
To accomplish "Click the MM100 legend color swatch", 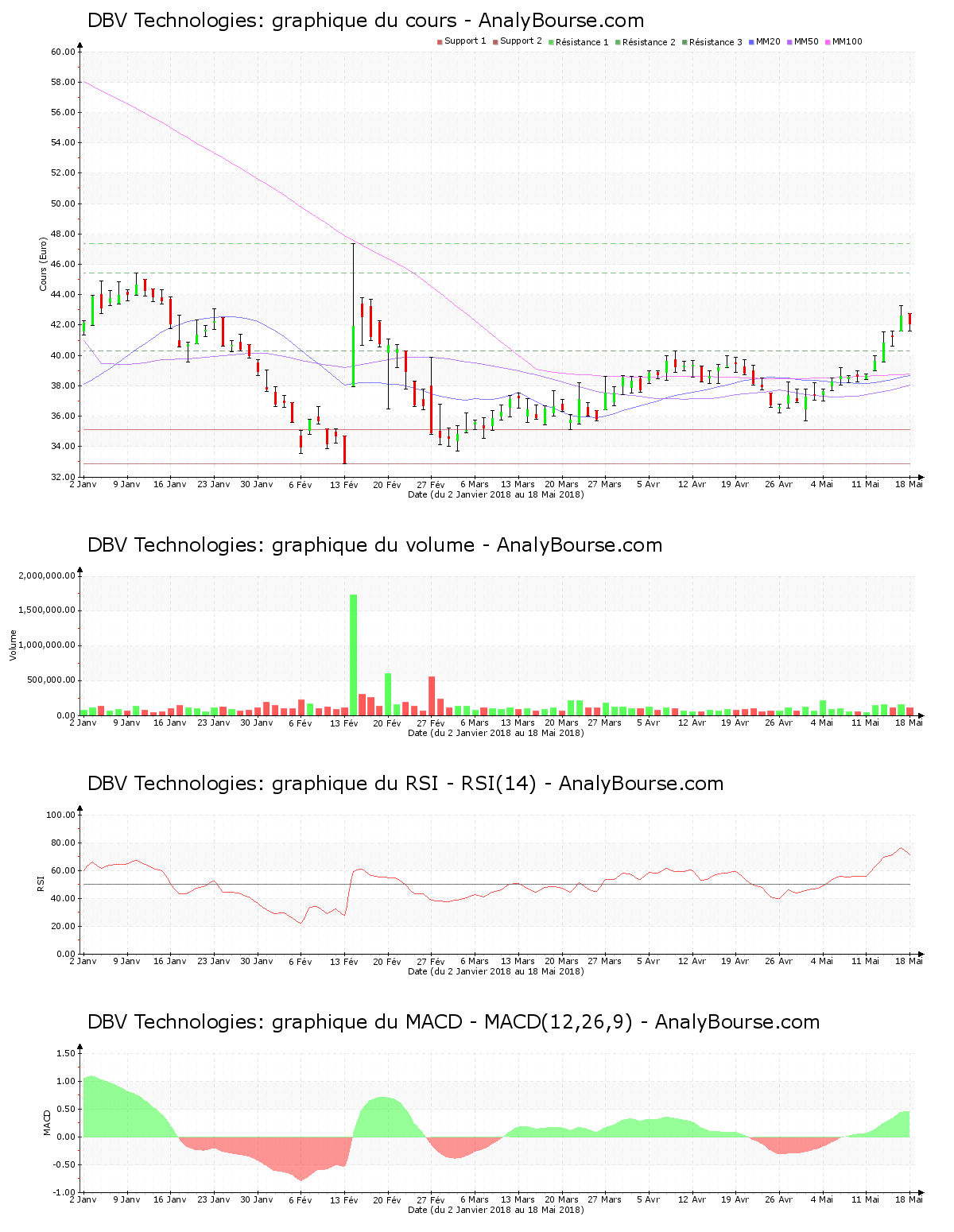I will tap(828, 42).
